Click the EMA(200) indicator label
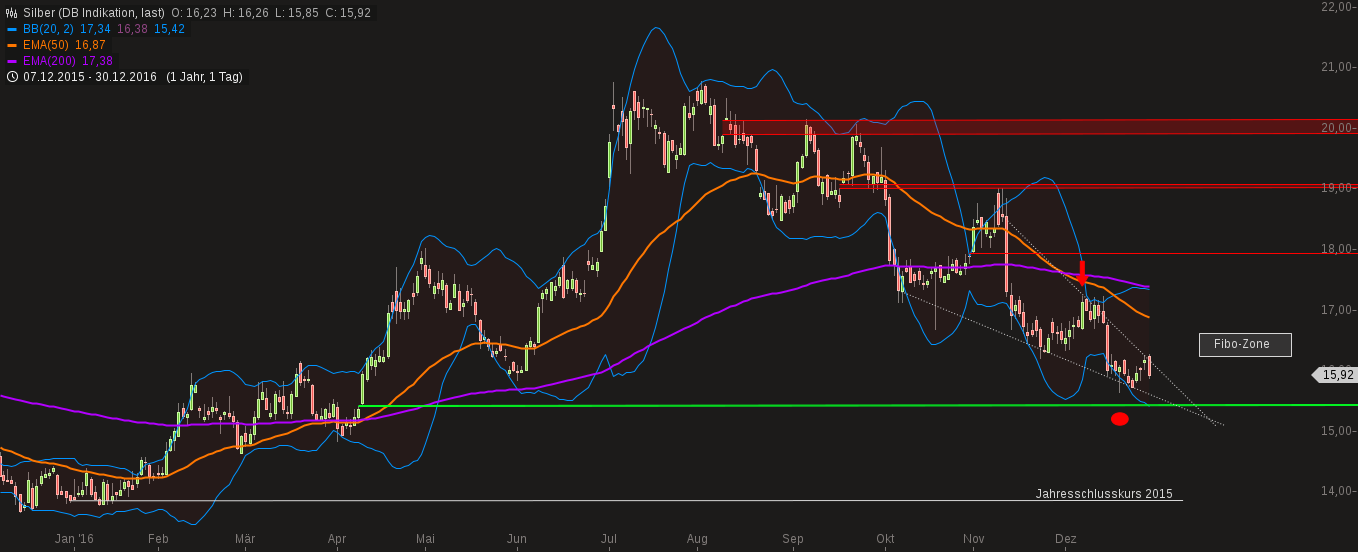 point(50,61)
